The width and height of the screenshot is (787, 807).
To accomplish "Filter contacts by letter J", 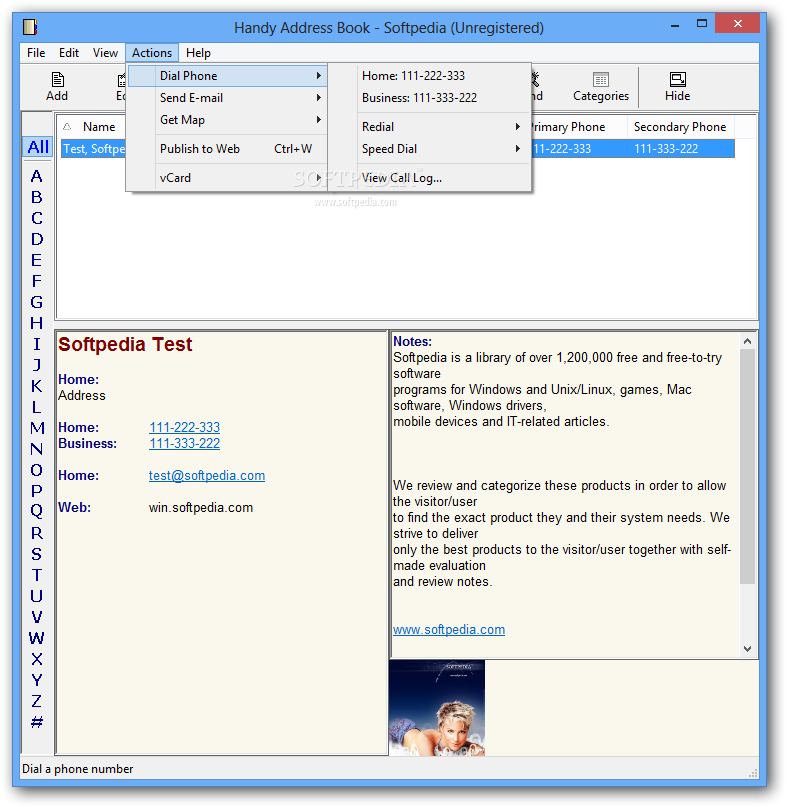I will pos(36,365).
